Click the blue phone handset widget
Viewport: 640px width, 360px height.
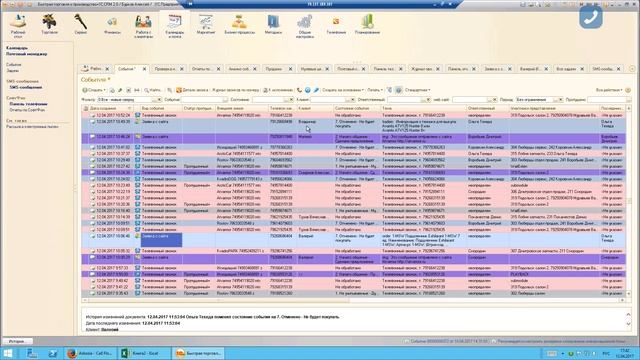tap(591, 17)
